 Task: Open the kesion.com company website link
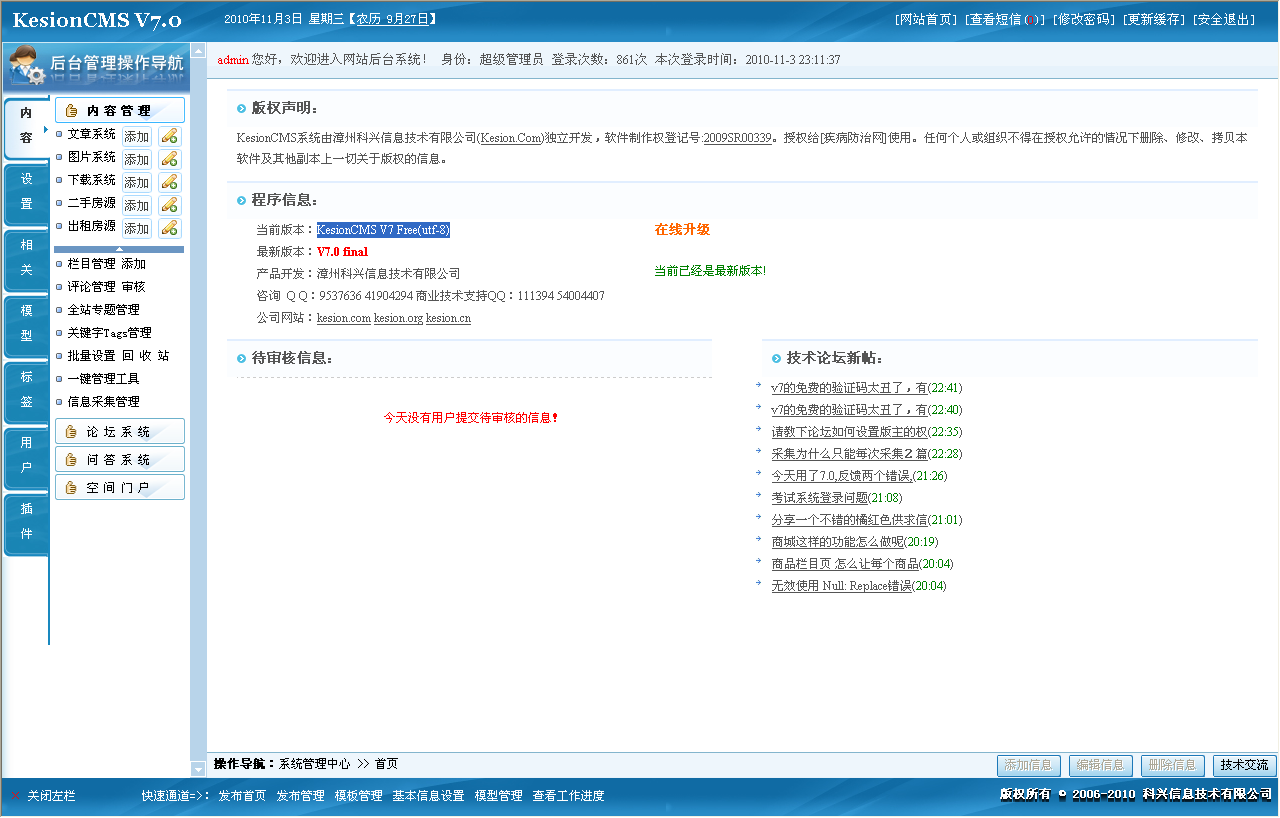344,319
